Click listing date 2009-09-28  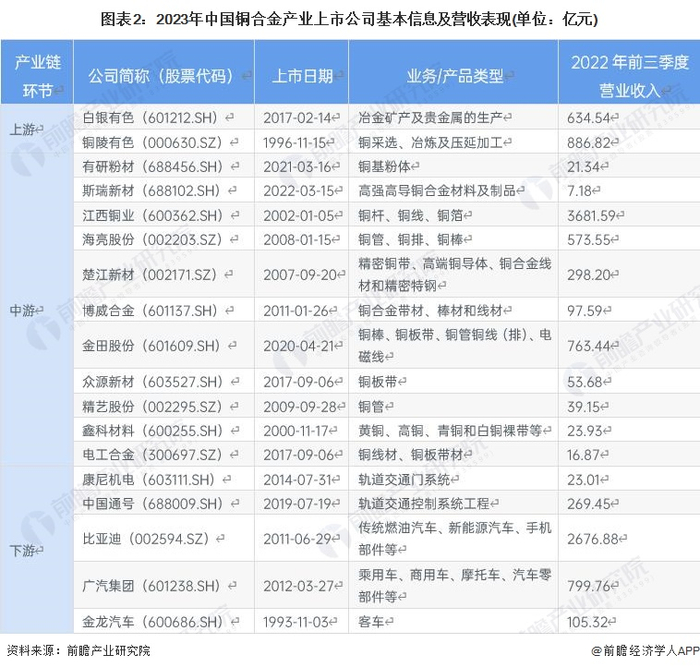pos(300,407)
